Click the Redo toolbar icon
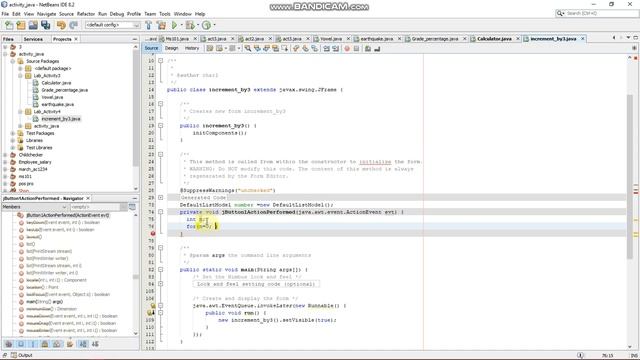Viewport: 640px width, 360px height. (73, 25)
